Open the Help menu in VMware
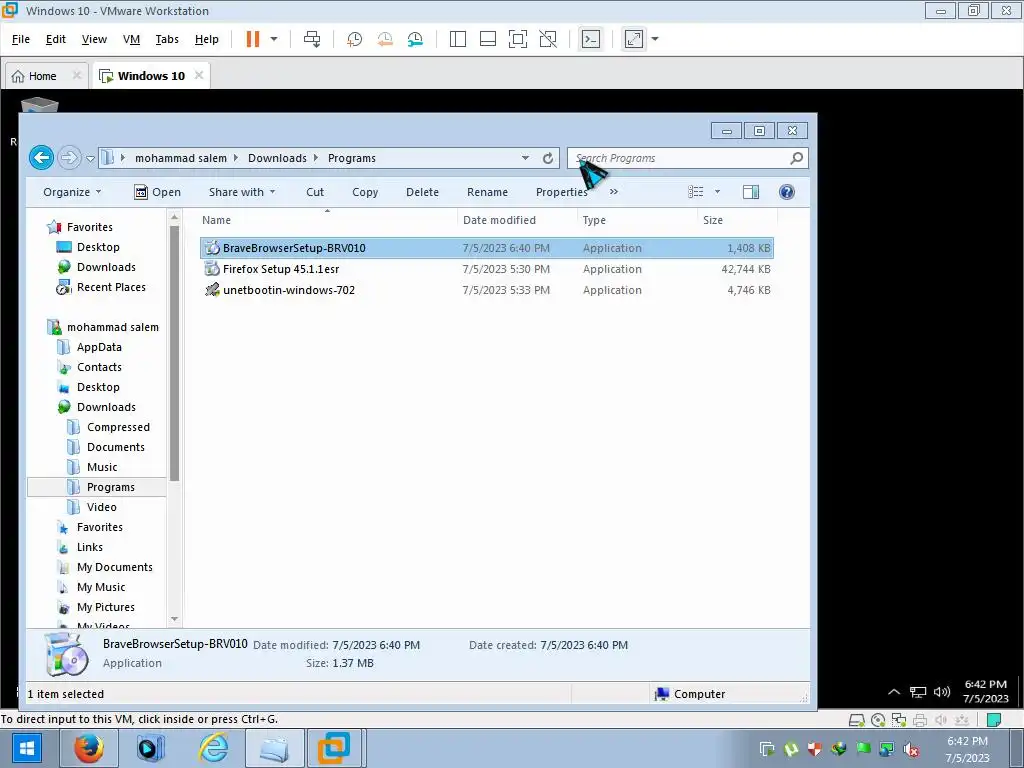The image size is (1024, 768). (206, 39)
